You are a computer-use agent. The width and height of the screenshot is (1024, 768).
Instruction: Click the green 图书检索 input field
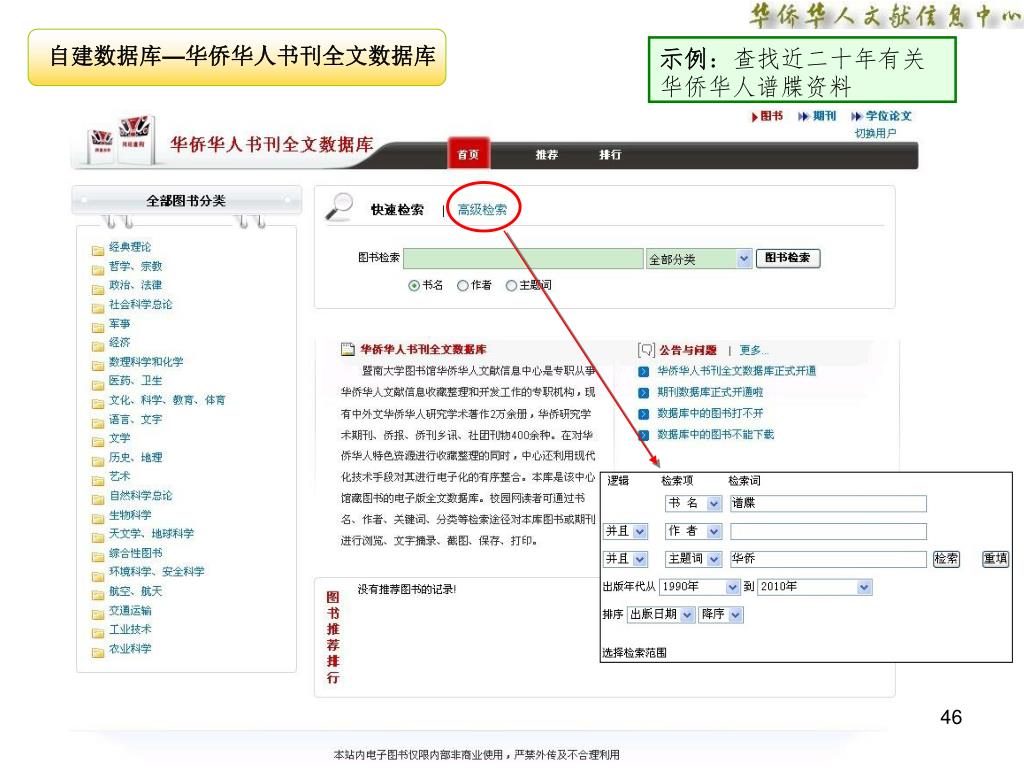click(x=524, y=259)
